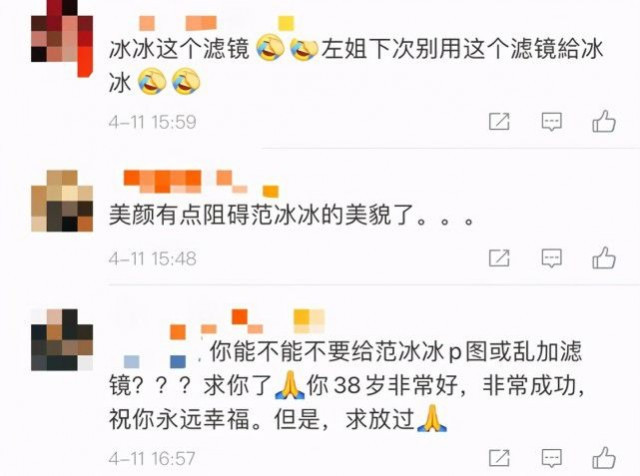Screen dimensions: 640x476
Task: Share the comment posted at 15:48
Action: coord(499,258)
